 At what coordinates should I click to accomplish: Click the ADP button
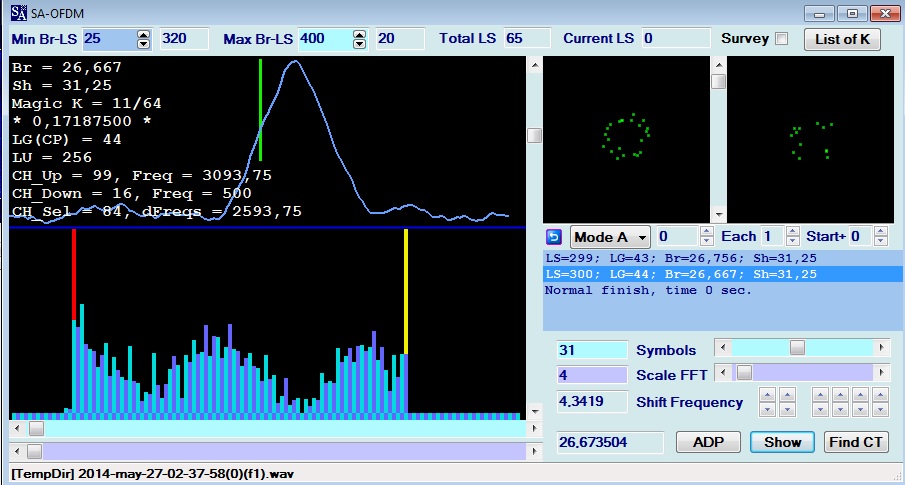[708, 442]
